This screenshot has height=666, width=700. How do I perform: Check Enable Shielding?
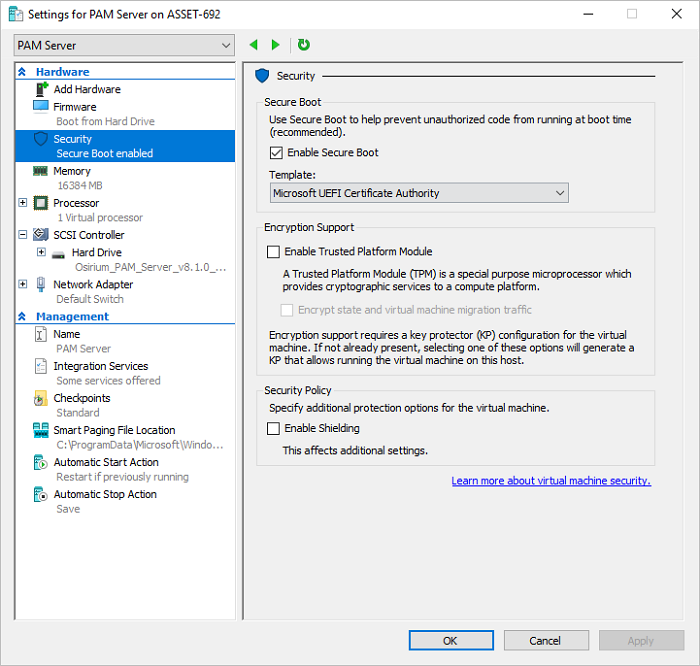tap(273, 429)
